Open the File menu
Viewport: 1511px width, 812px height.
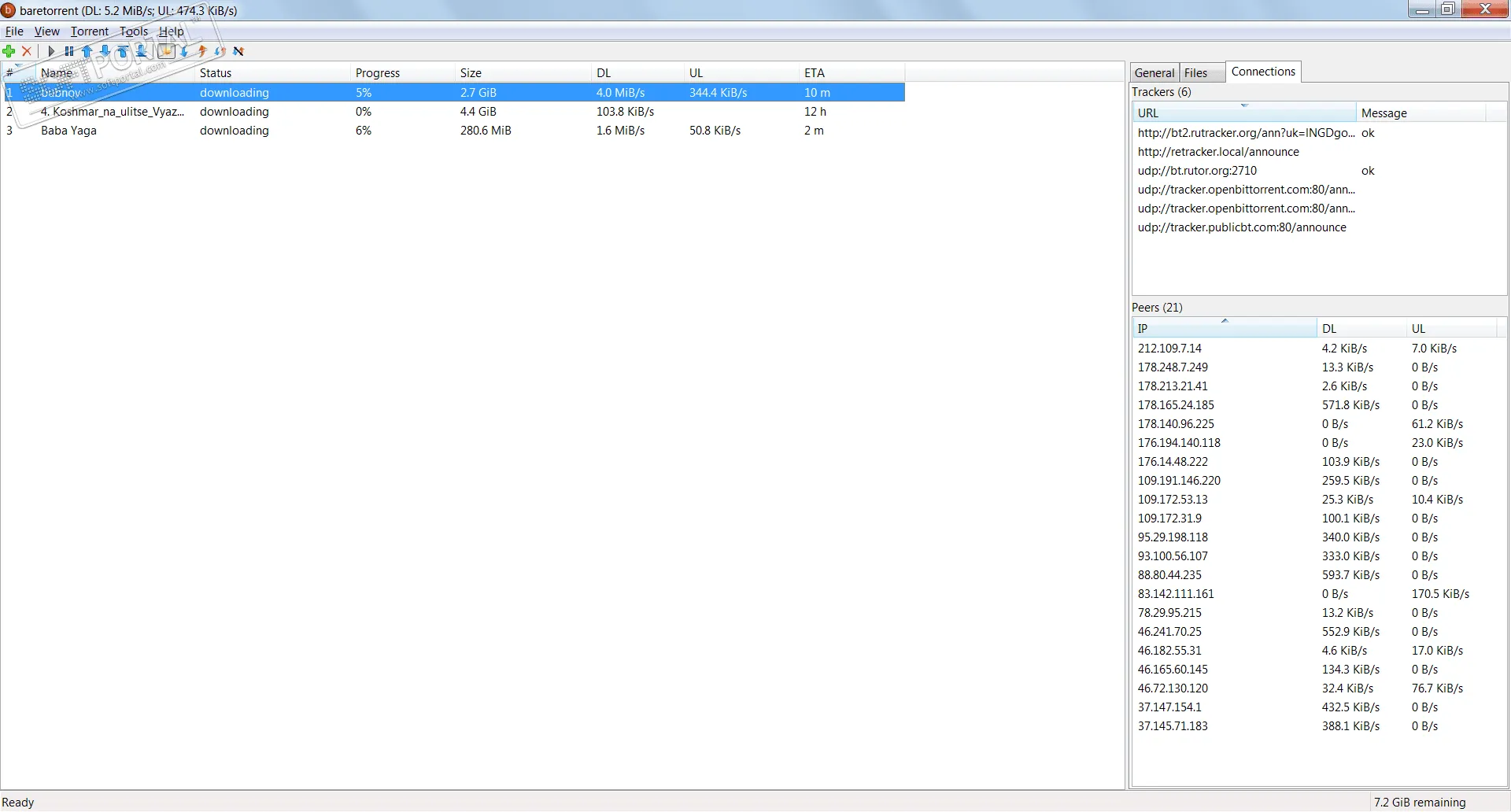tap(14, 31)
